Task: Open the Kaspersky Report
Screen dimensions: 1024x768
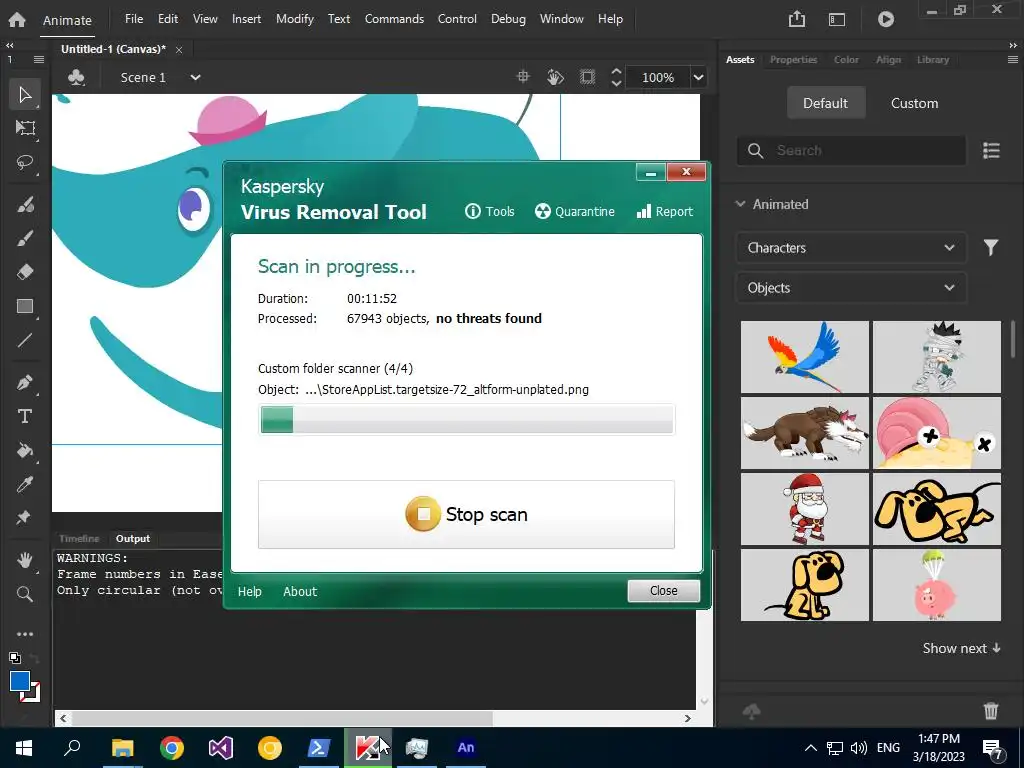Action: pyautogui.click(x=665, y=211)
